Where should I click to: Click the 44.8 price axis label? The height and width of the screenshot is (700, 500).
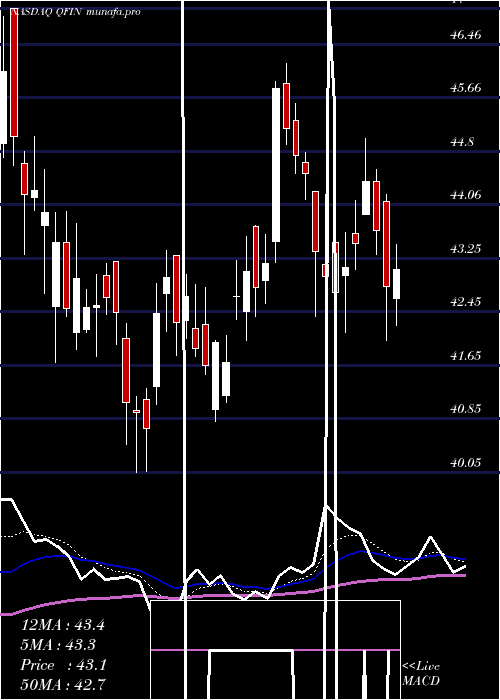(462, 142)
